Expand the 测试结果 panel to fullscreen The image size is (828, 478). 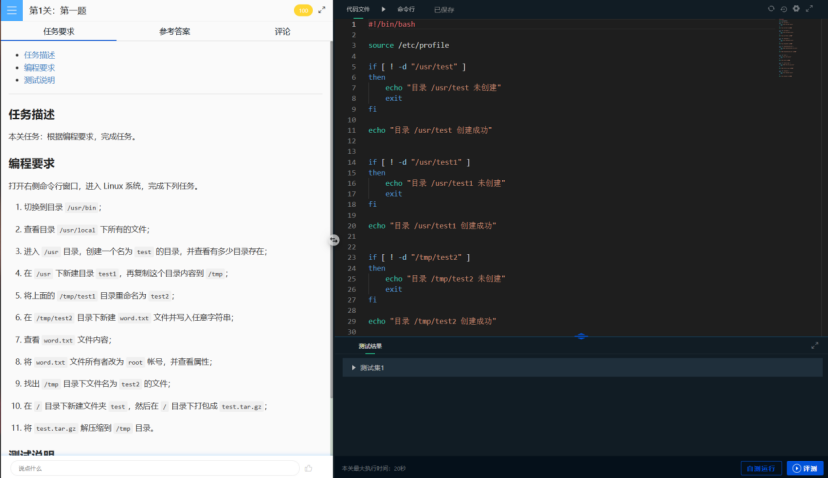(814, 345)
